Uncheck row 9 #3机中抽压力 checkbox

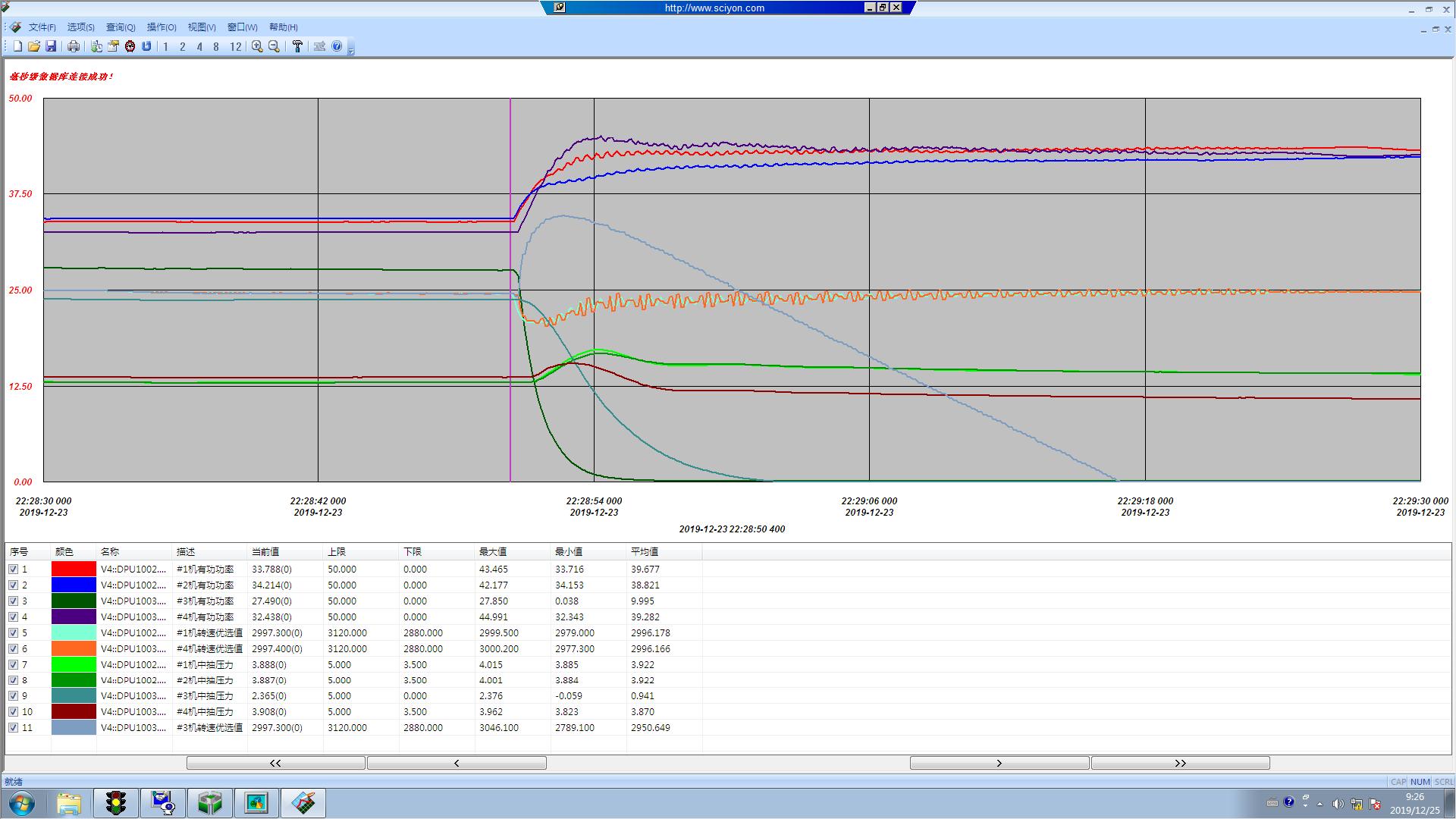13,695
